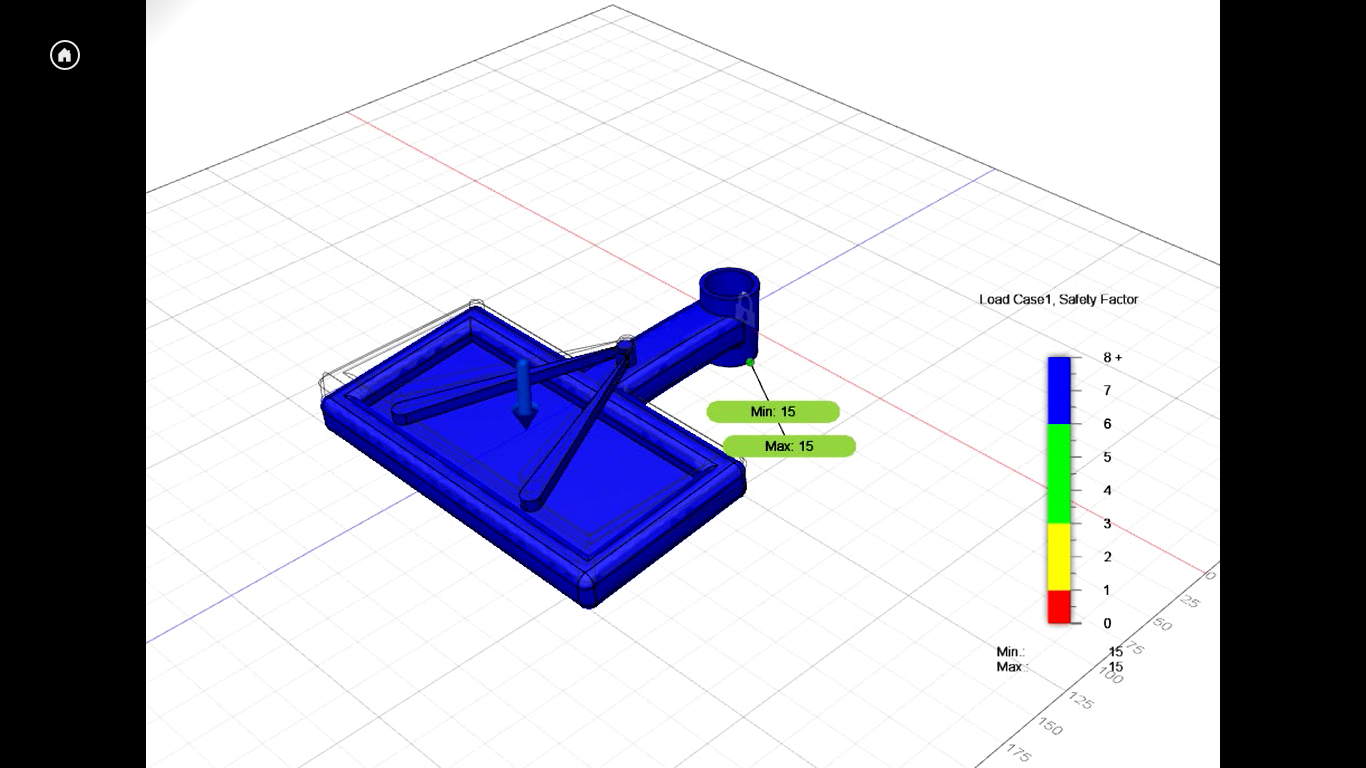Pick the yellow band of the legend
1366x768 pixels.
[x=1059, y=557]
